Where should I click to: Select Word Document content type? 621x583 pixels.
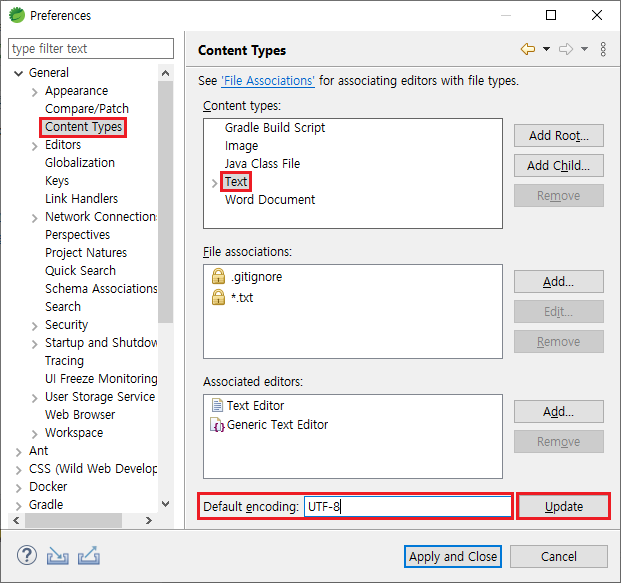coord(270,200)
